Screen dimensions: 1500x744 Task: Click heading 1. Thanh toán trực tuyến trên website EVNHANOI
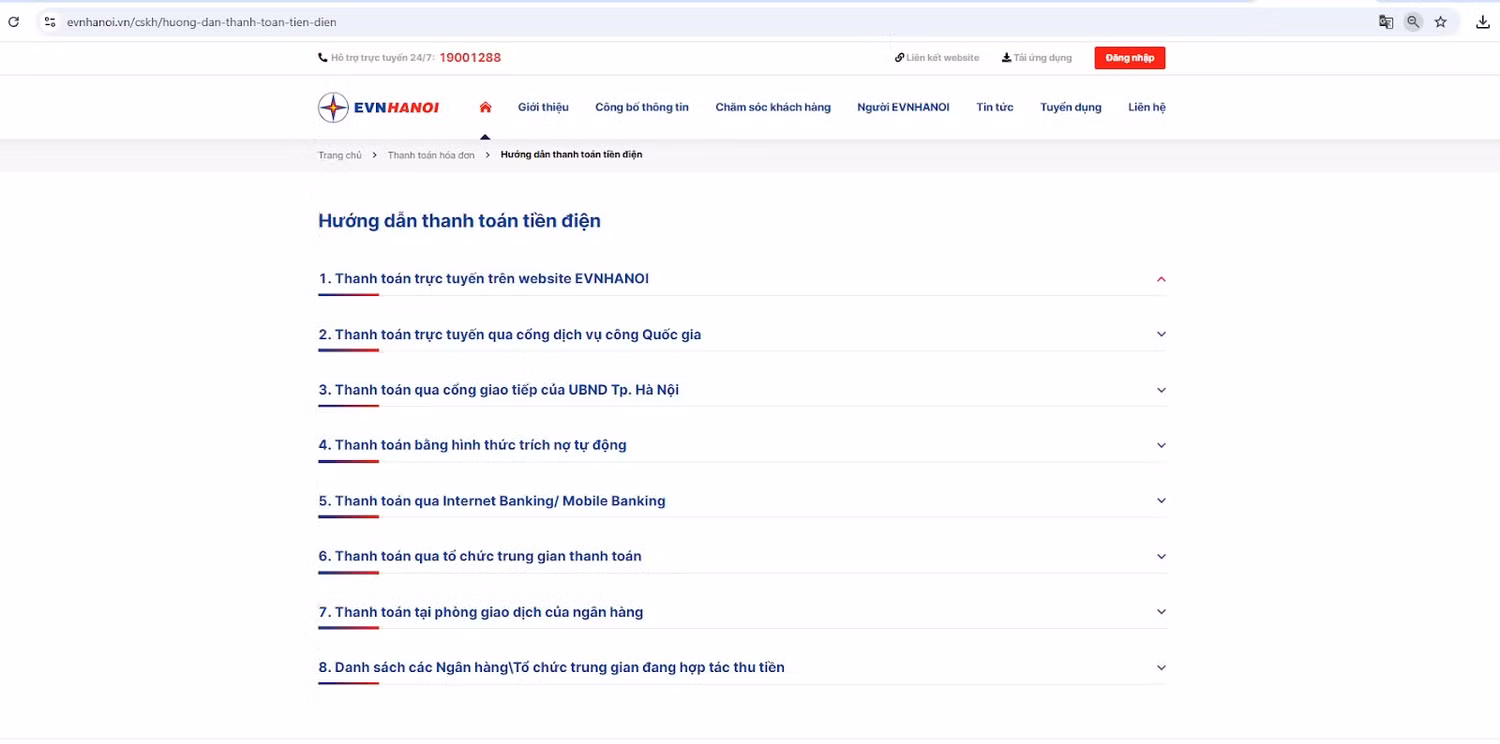pyautogui.click(x=484, y=279)
